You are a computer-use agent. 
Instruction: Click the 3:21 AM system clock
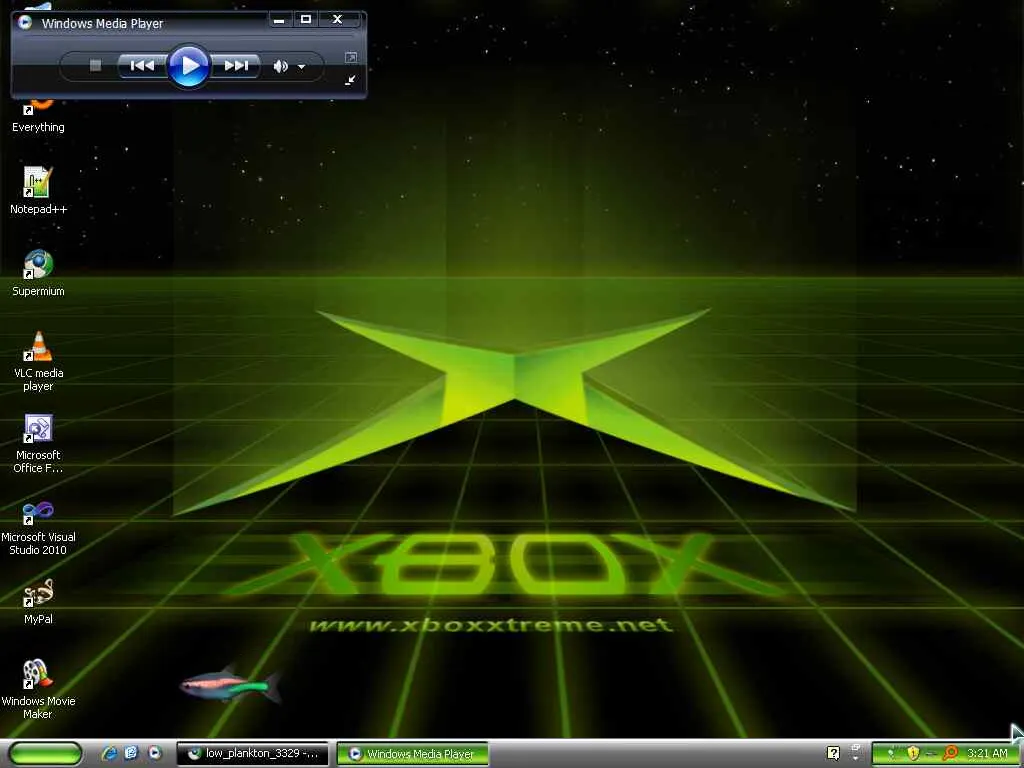[987, 753]
